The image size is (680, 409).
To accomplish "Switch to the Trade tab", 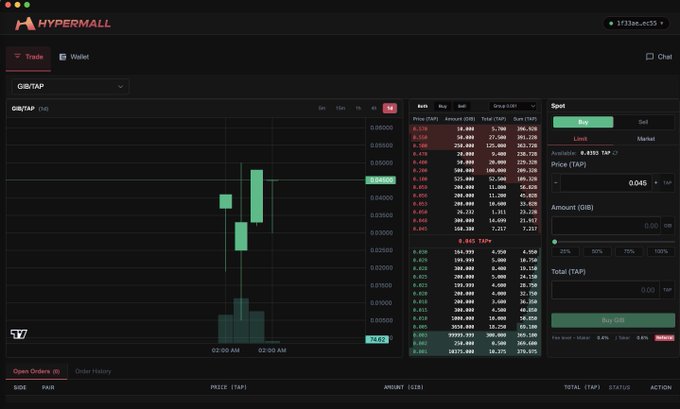I will 29,57.
